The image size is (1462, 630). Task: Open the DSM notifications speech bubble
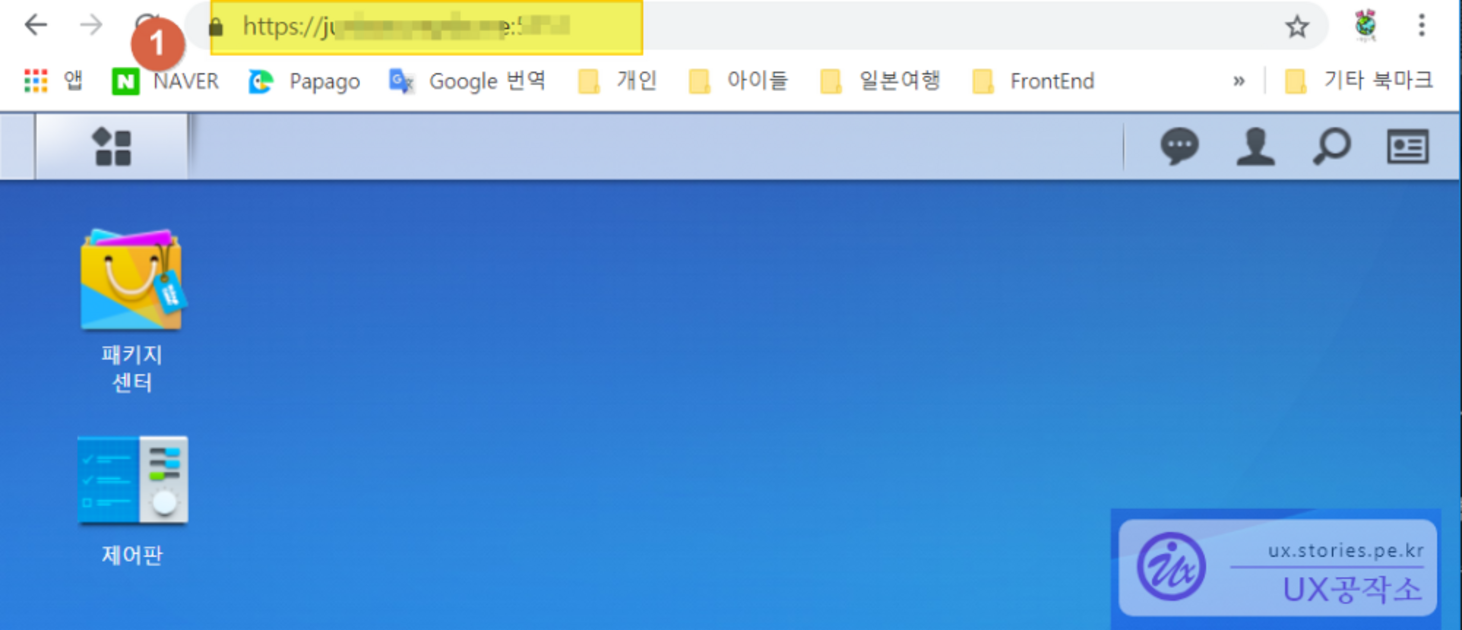1179,147
